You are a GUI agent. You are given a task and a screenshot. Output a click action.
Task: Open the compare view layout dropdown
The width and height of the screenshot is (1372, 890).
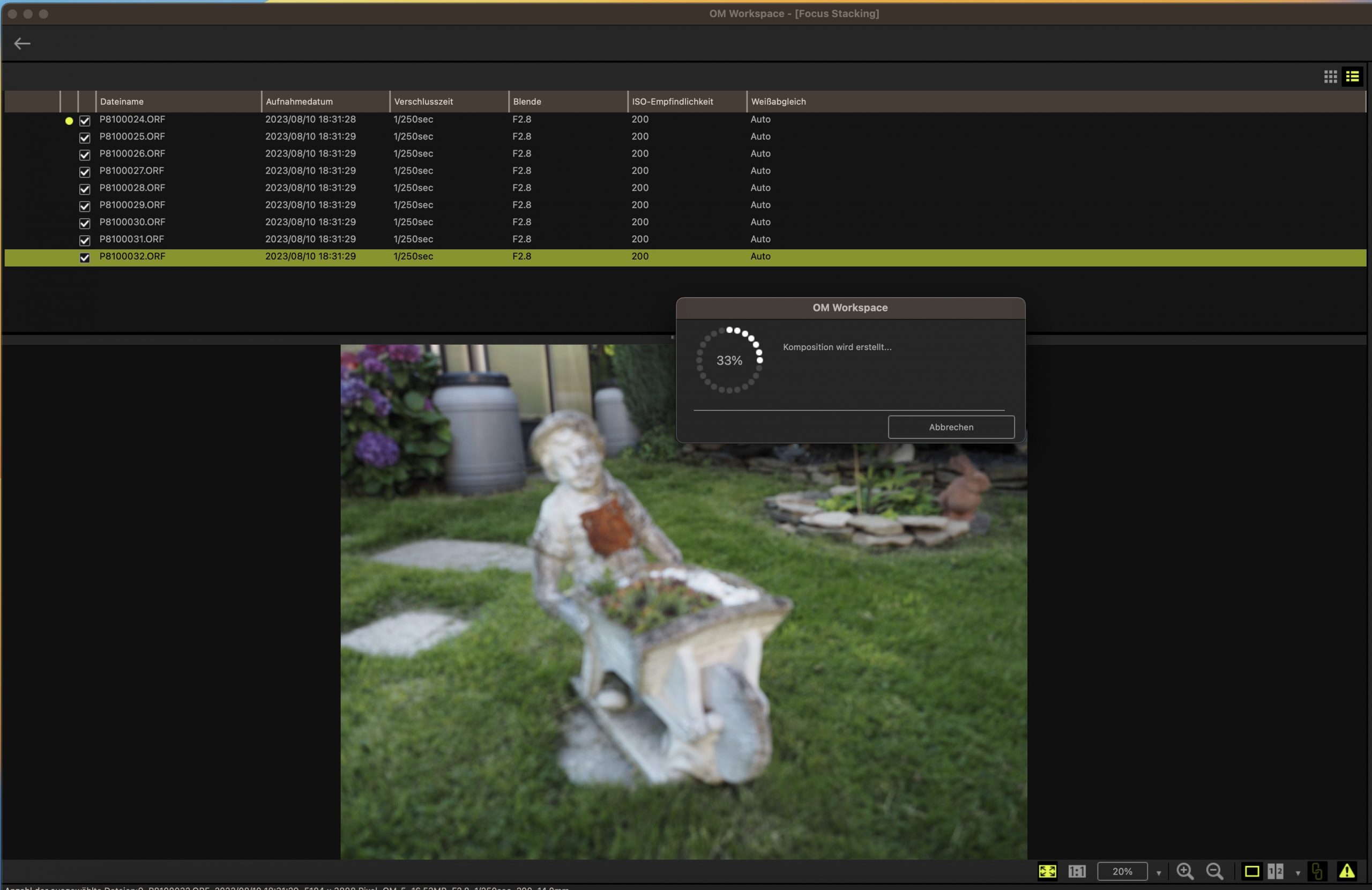click(x=1297, y=872)
